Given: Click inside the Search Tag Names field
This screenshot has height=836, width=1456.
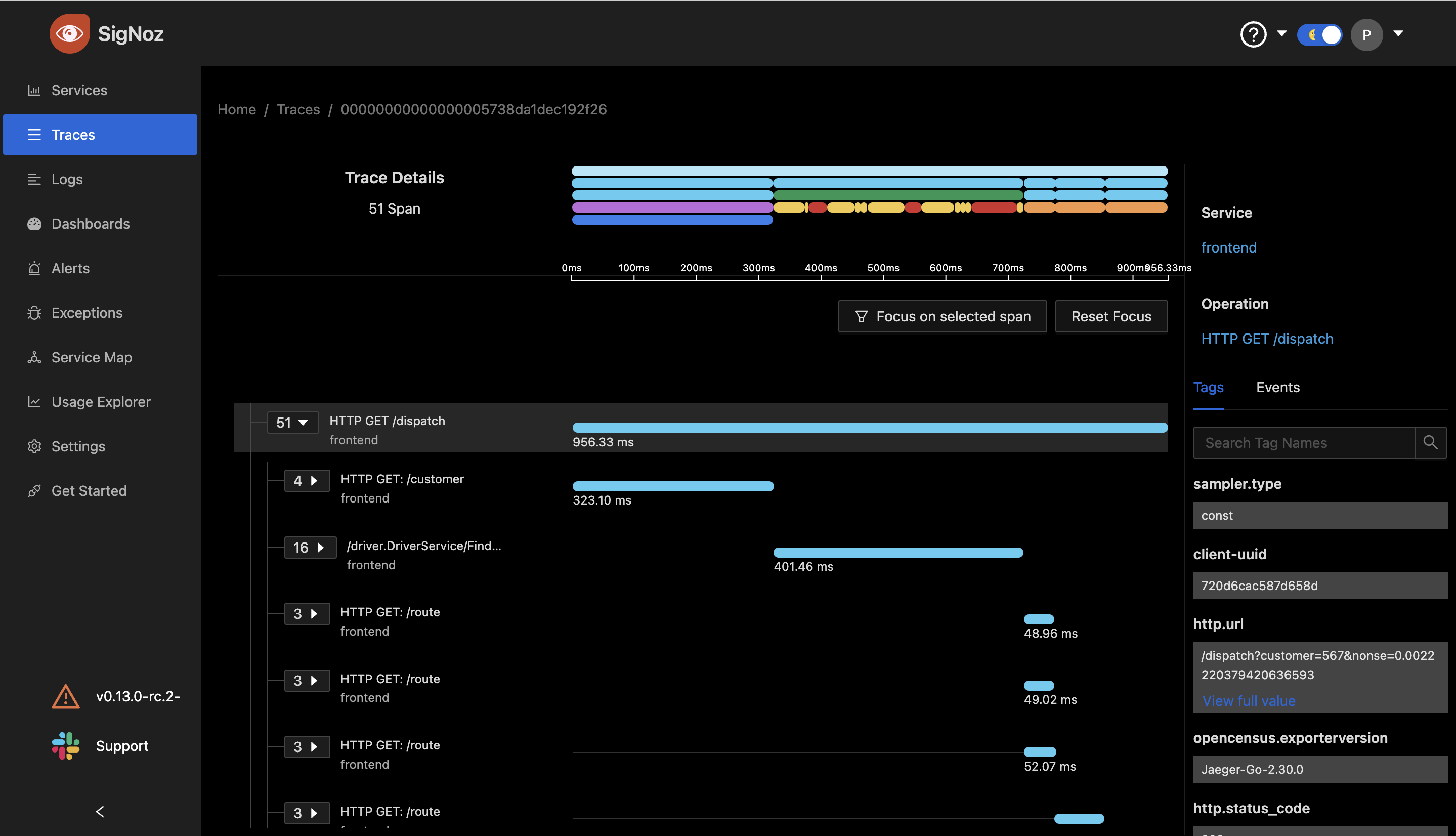Looking at the screenshot, I should tap(1303, 443).
